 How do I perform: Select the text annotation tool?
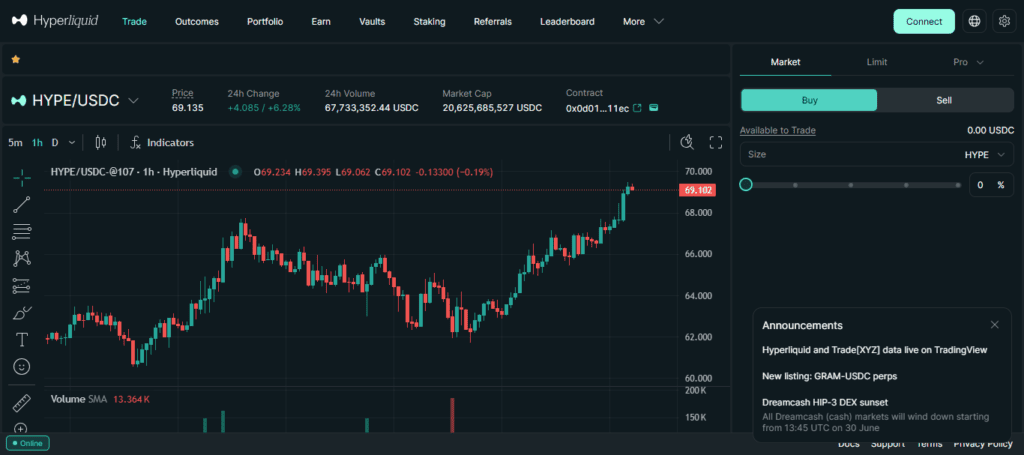click(x=22, y=339)
